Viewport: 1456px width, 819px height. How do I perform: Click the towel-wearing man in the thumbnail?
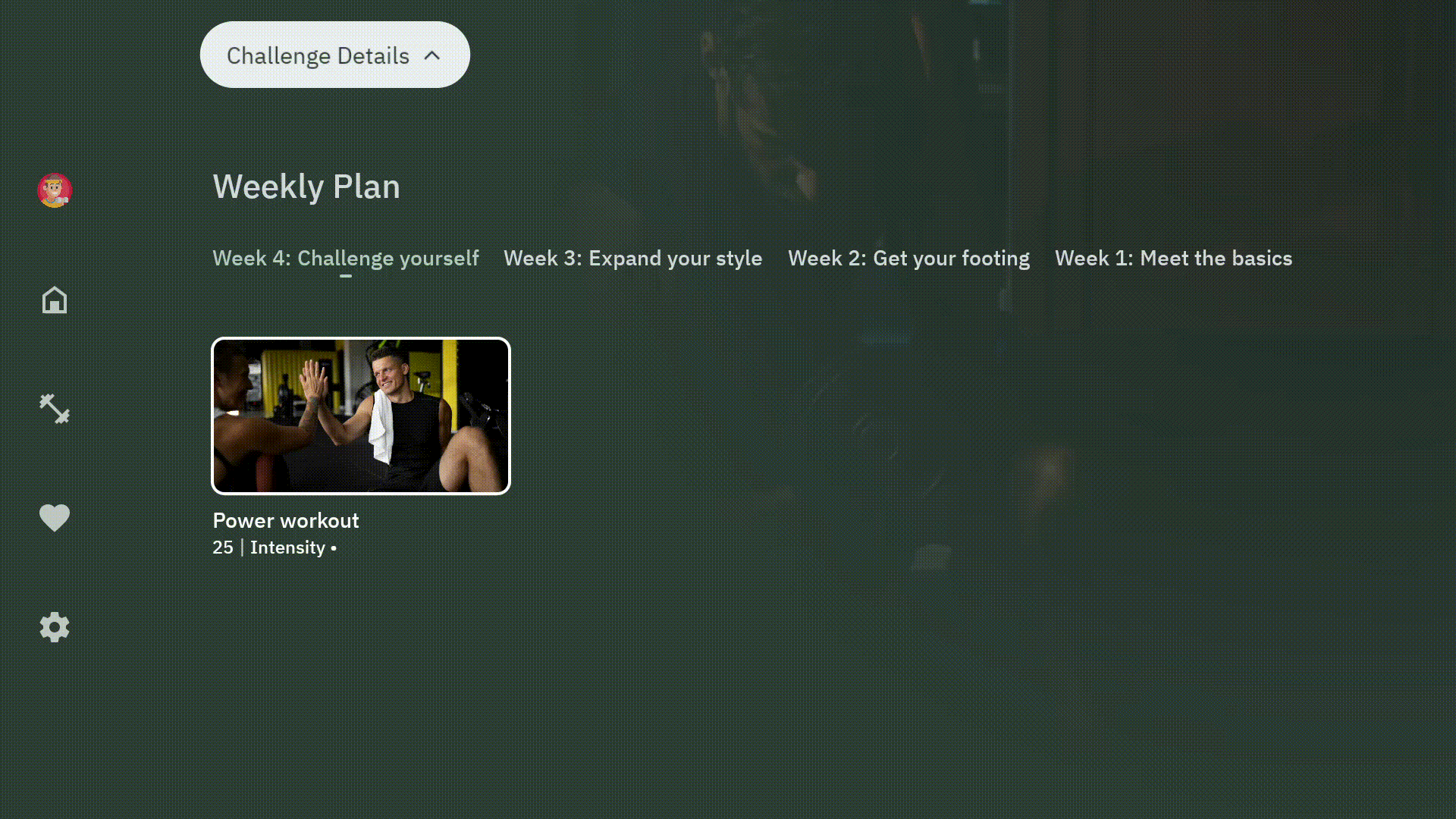[x=402, y=409]
